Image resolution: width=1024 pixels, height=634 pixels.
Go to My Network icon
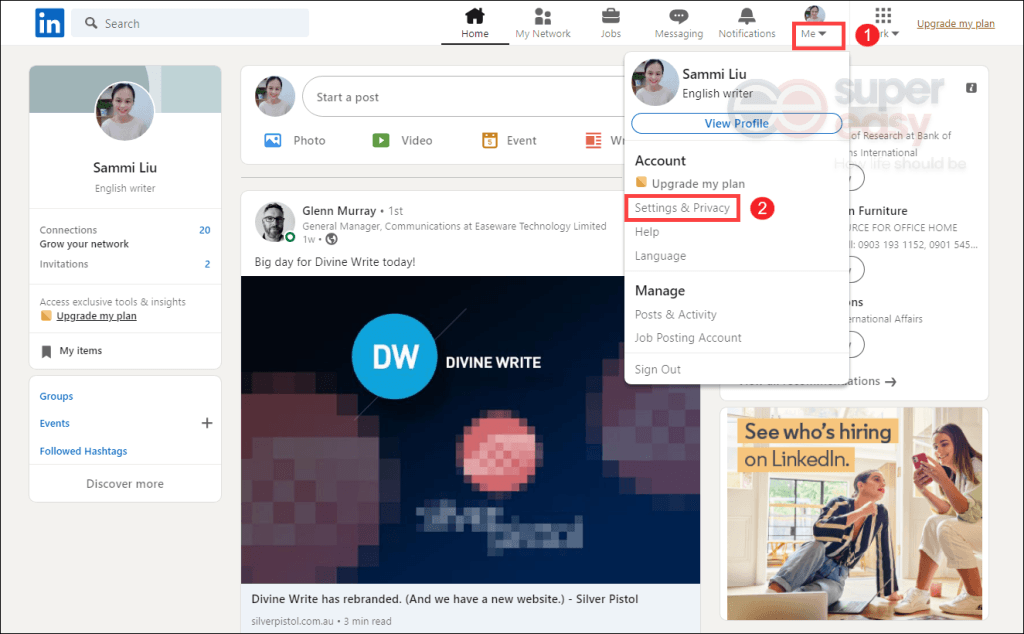(543, 16)
